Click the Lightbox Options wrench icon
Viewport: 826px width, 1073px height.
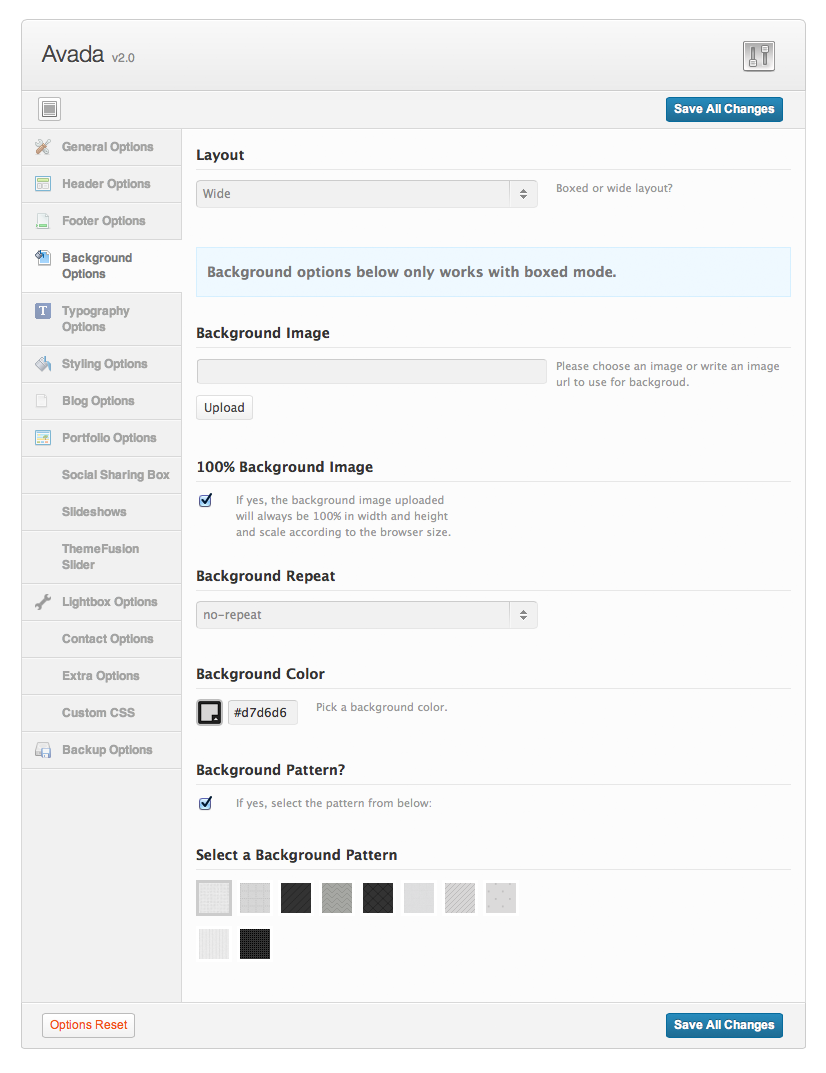click(42, 602)
